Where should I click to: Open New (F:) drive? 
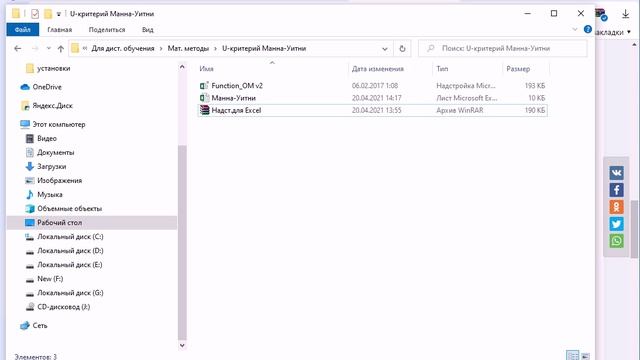click(50, 279)
